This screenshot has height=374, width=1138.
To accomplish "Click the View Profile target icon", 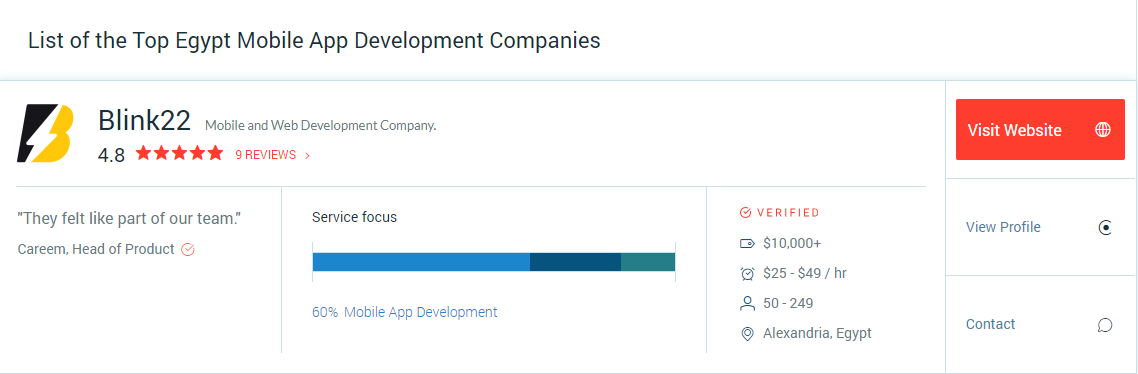I will point(1105,228).
